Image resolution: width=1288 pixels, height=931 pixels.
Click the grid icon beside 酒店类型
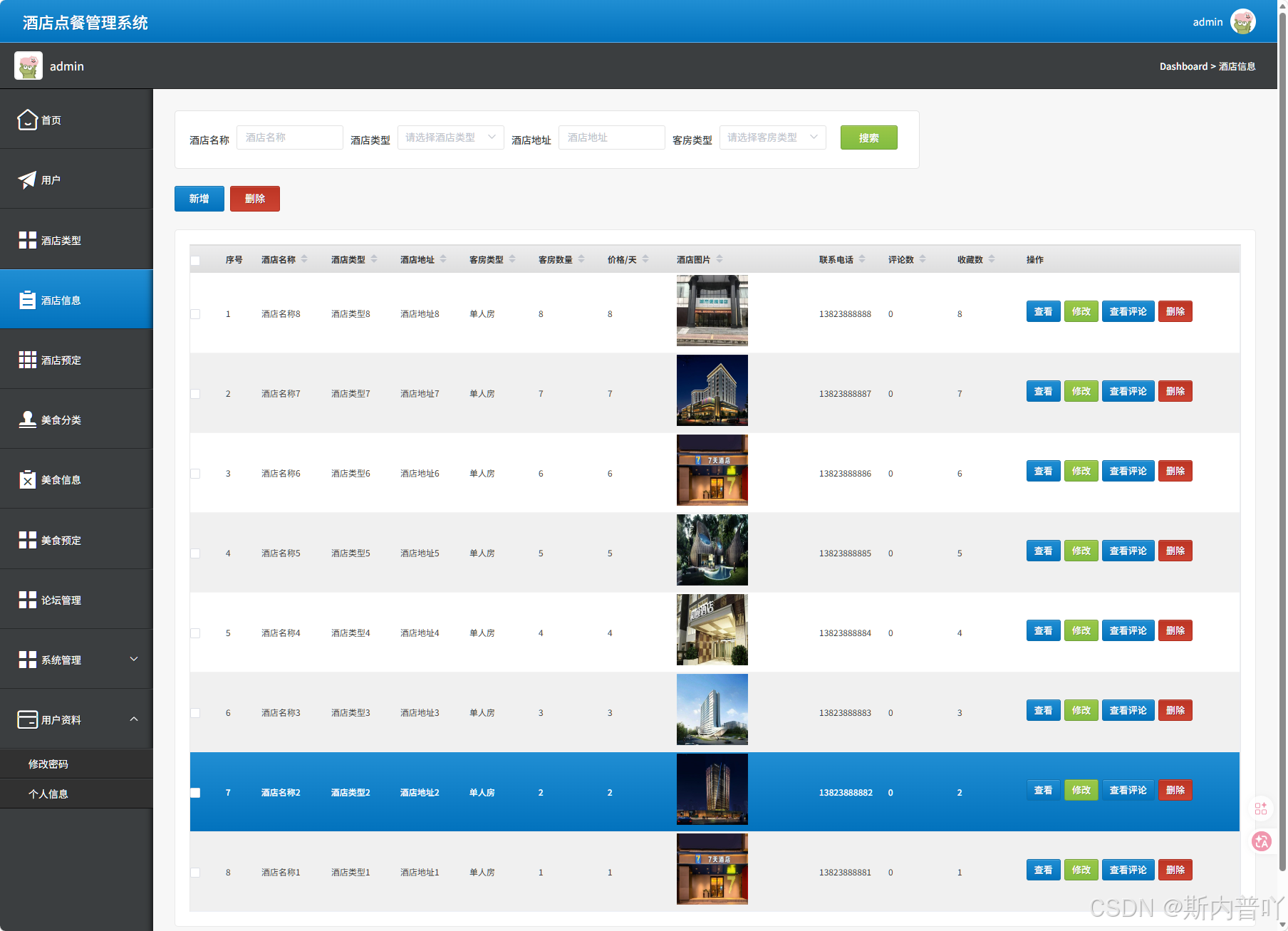[27, 240]
